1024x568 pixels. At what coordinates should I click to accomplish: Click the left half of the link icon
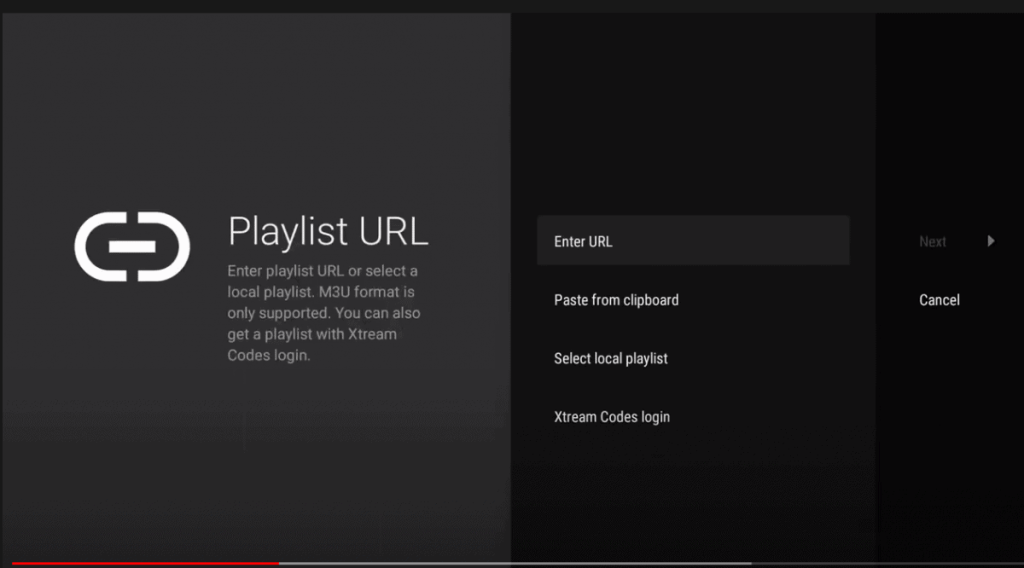point(95,246)
